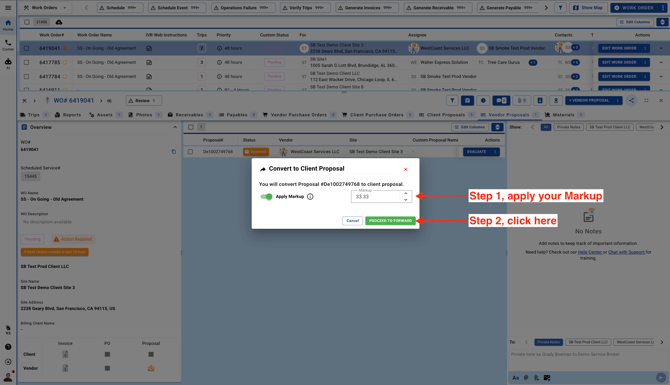
Task: Open more options on VENDOR PROPOSAL button
Action: click(x=618, y=100)
